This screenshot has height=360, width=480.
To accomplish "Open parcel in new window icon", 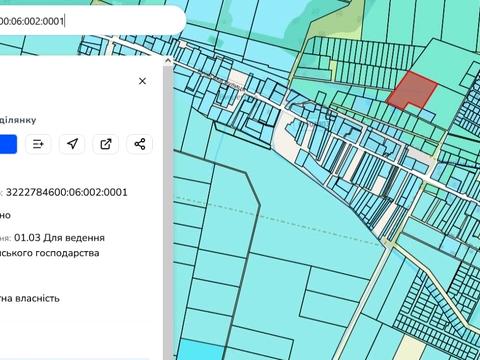I will (106, 144).
